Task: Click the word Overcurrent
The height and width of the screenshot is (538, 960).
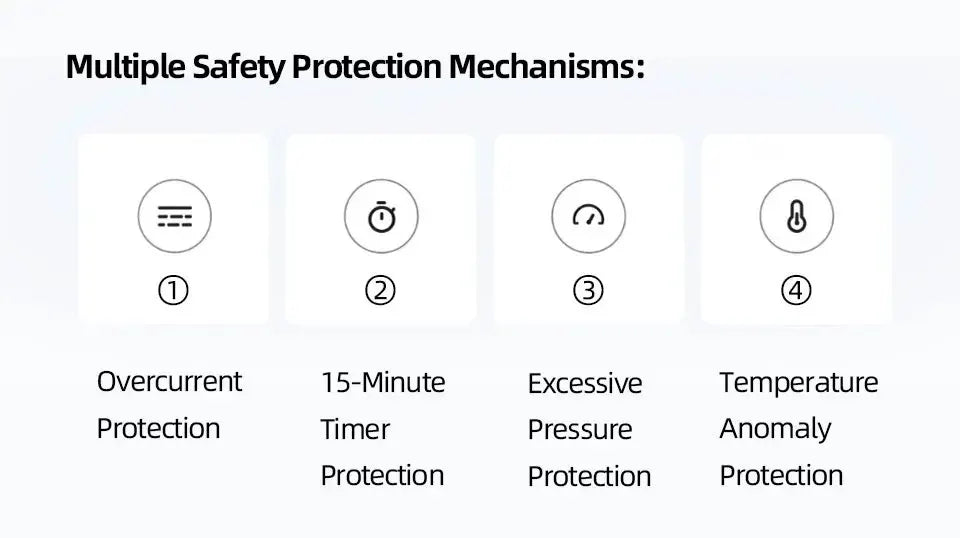Action: pos(170,382)
